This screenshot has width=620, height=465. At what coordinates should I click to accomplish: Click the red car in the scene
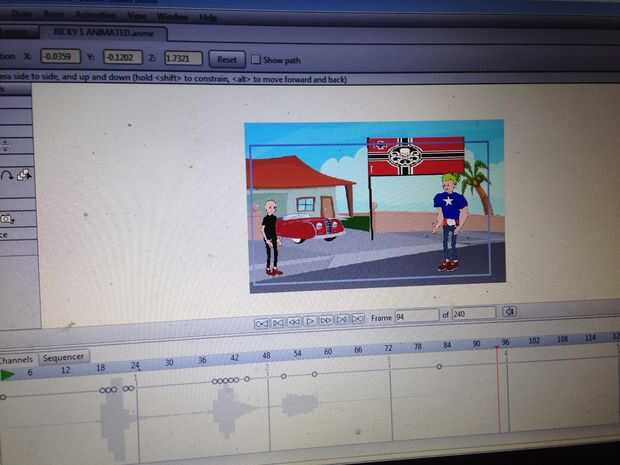tap(311, 228)
